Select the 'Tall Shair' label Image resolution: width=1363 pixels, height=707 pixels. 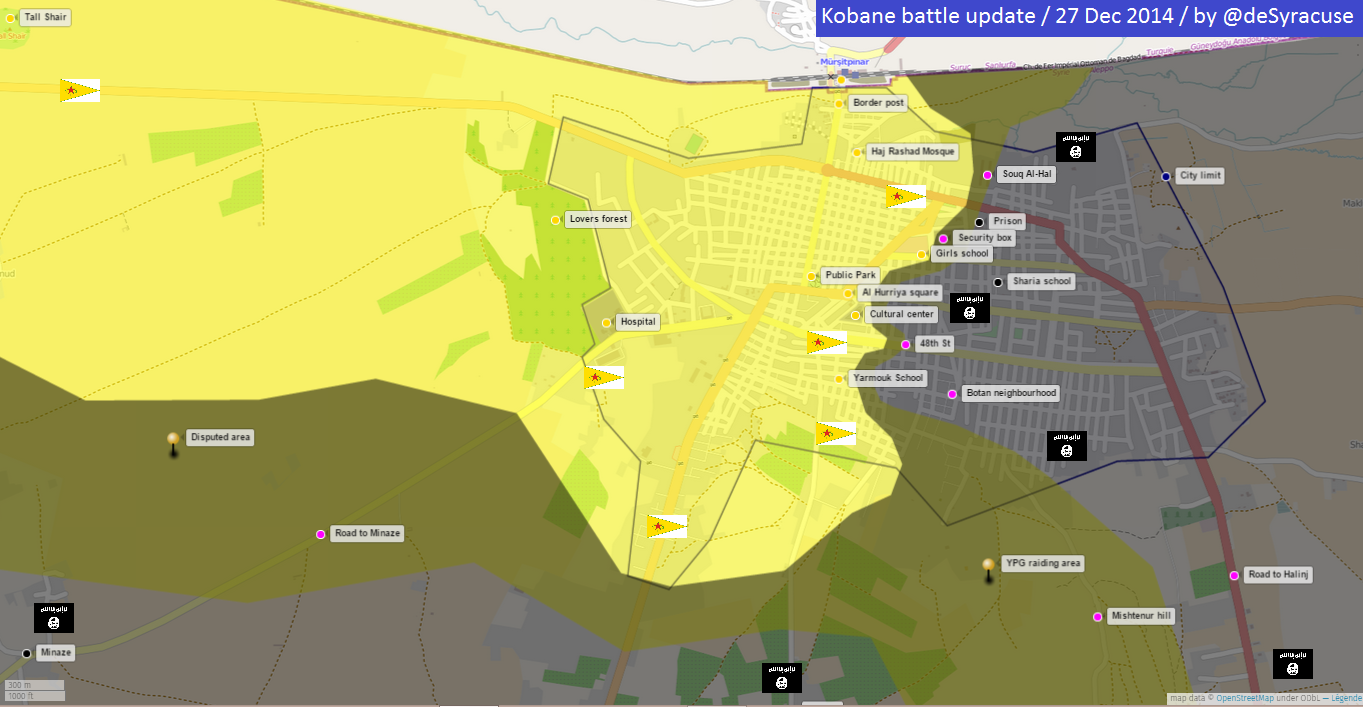tap(46, 17)
